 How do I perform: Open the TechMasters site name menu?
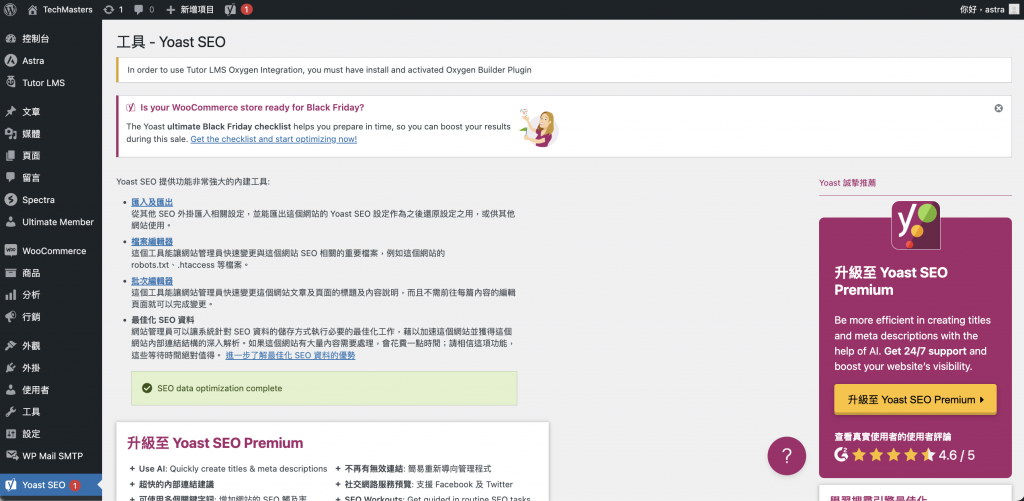click(x=68, y=9)
